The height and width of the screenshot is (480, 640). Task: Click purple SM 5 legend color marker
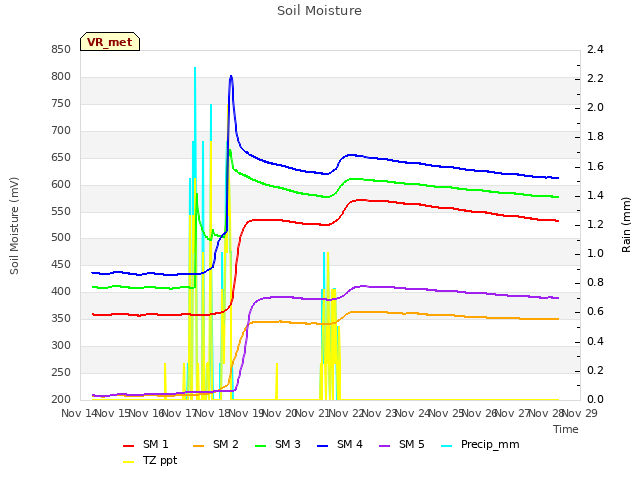point(385,446)
